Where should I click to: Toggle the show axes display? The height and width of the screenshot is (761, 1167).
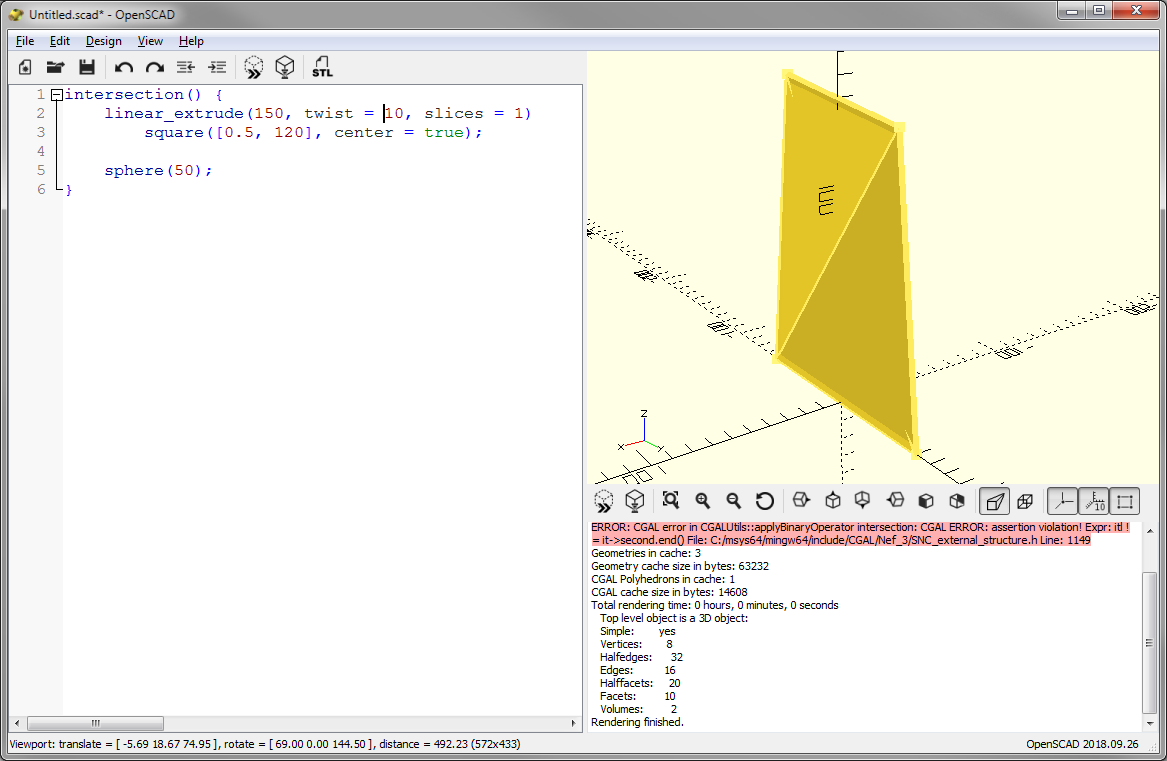1063,500
